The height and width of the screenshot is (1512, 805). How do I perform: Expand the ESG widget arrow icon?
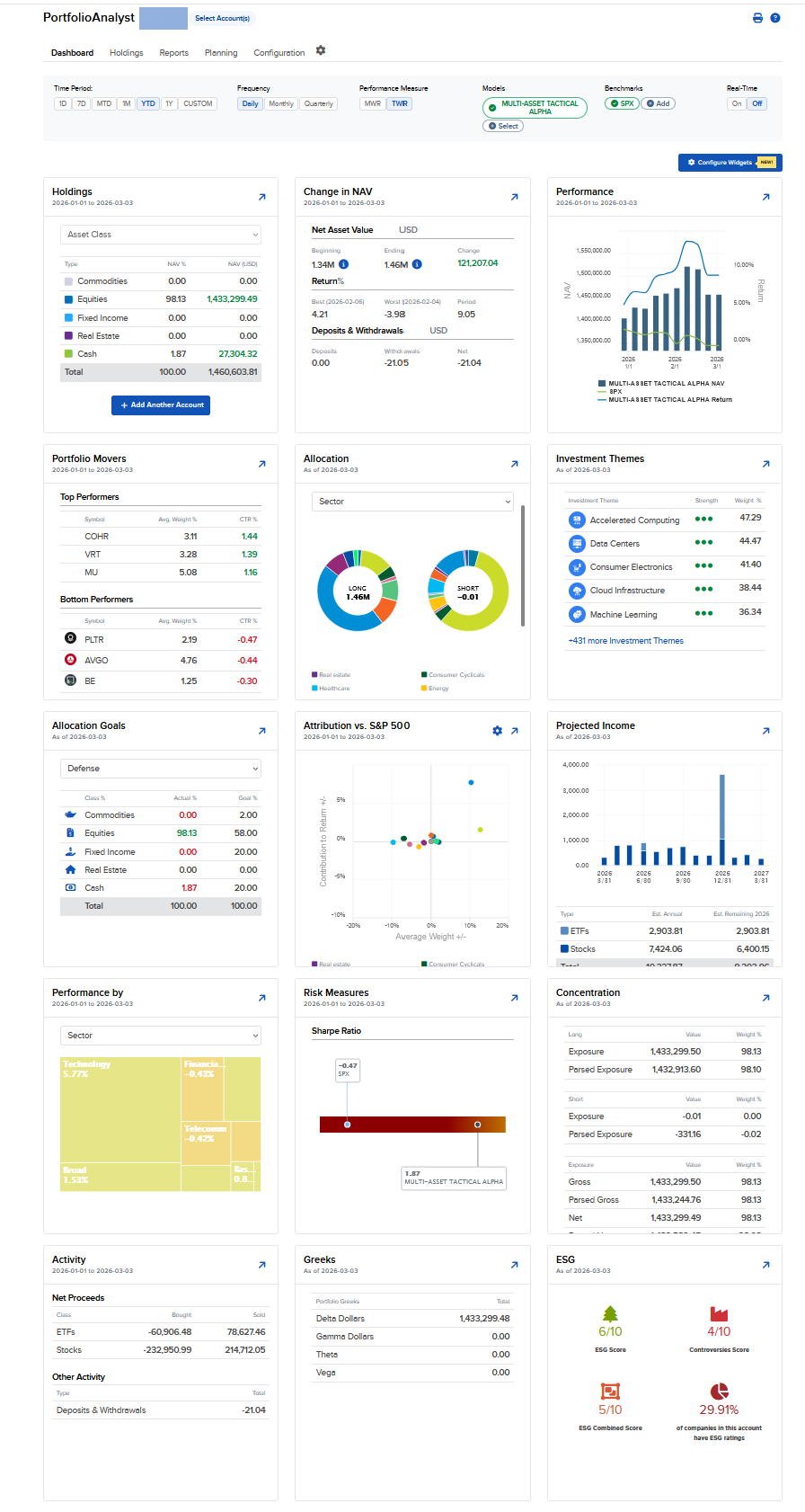pos(765,1265)
